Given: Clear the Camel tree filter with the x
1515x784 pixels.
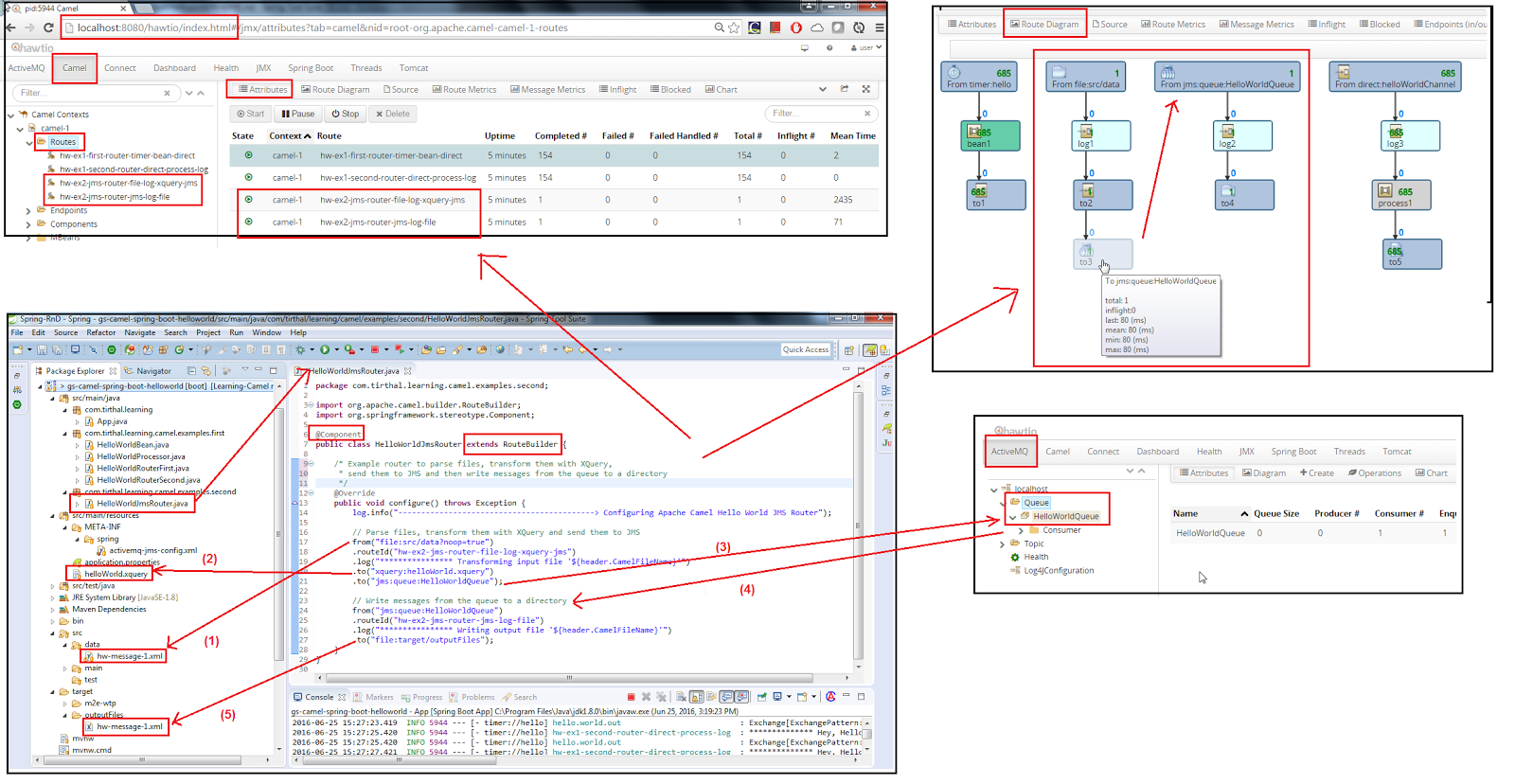Looking at the screenshot, I should click(167, 93).
